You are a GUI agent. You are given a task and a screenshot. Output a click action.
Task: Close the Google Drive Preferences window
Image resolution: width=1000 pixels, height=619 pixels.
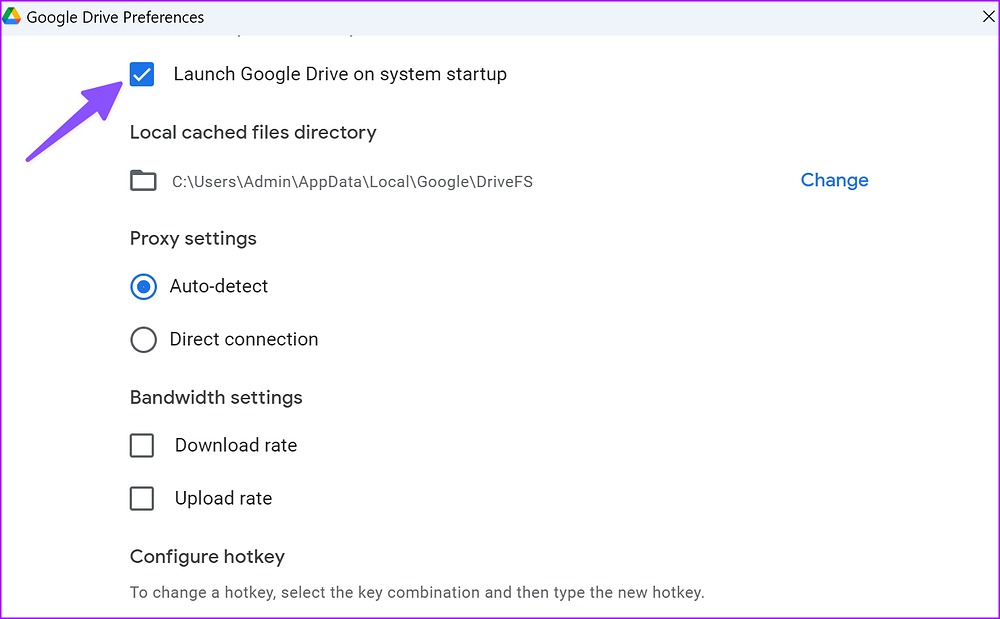[x=987, y=16]
